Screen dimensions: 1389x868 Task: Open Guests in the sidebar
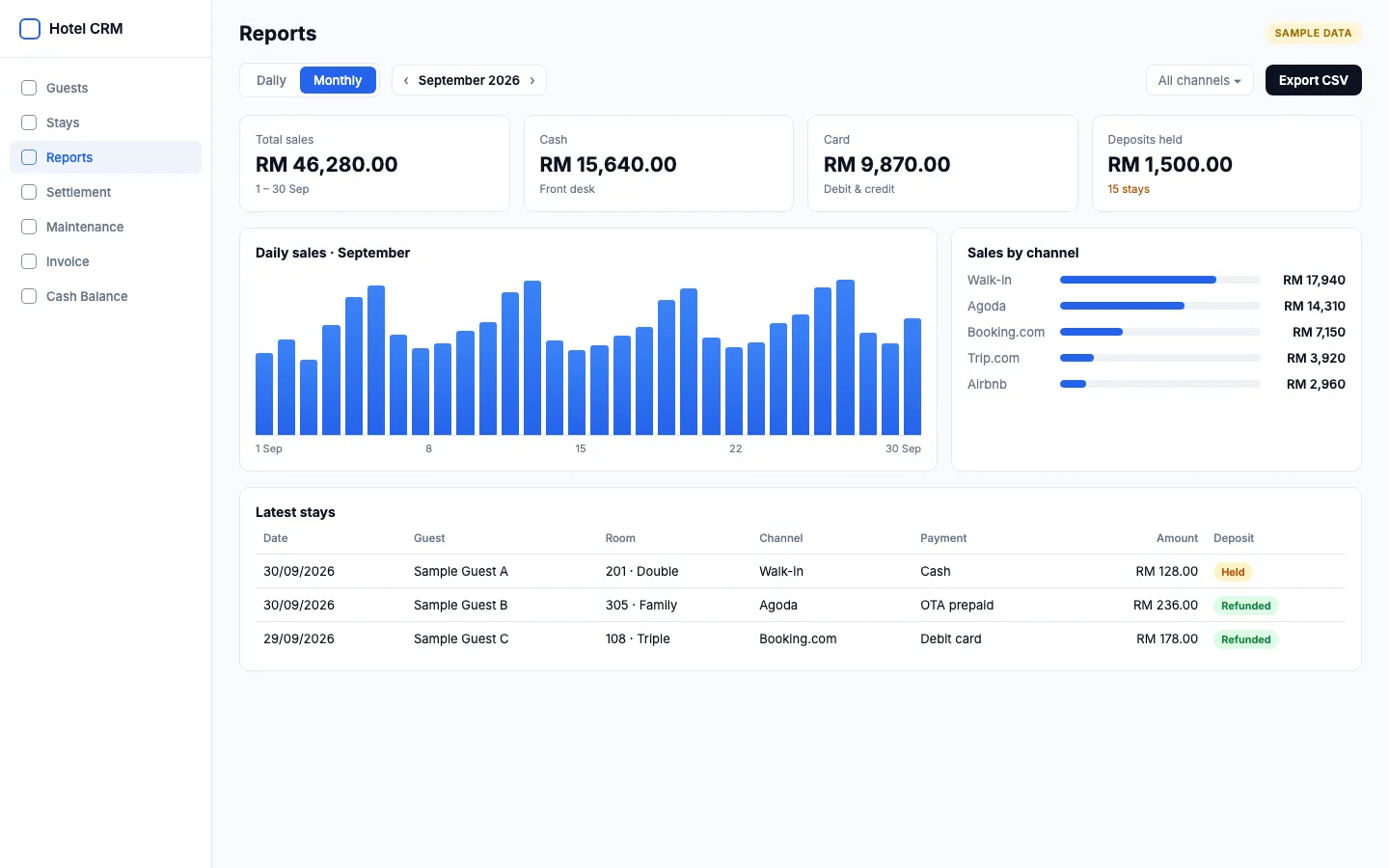coord(105,88)
